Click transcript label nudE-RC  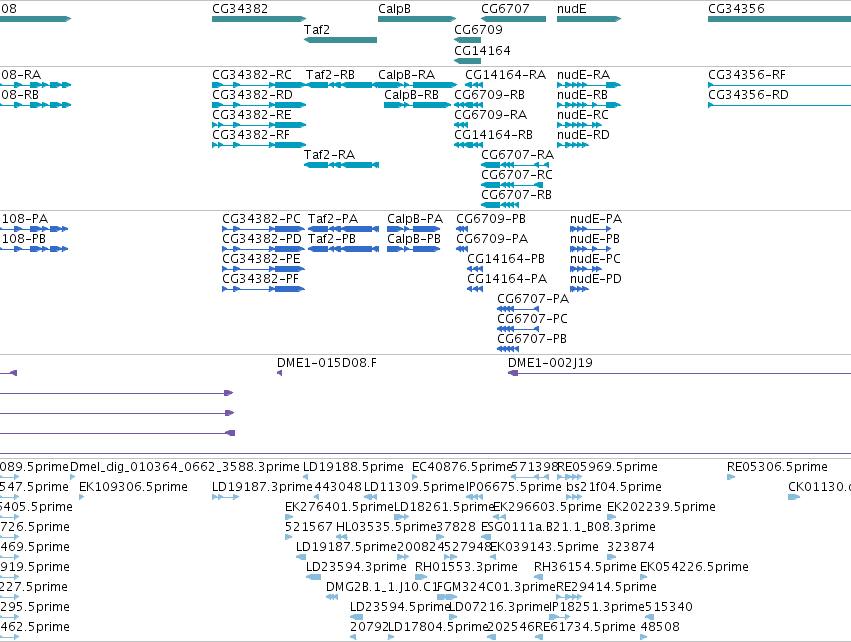pos(583,115)
